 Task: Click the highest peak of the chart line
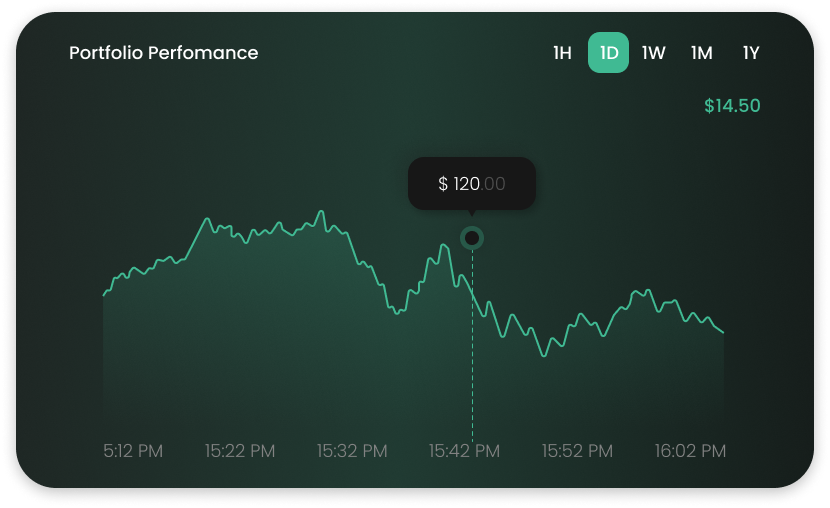[321, 211]
